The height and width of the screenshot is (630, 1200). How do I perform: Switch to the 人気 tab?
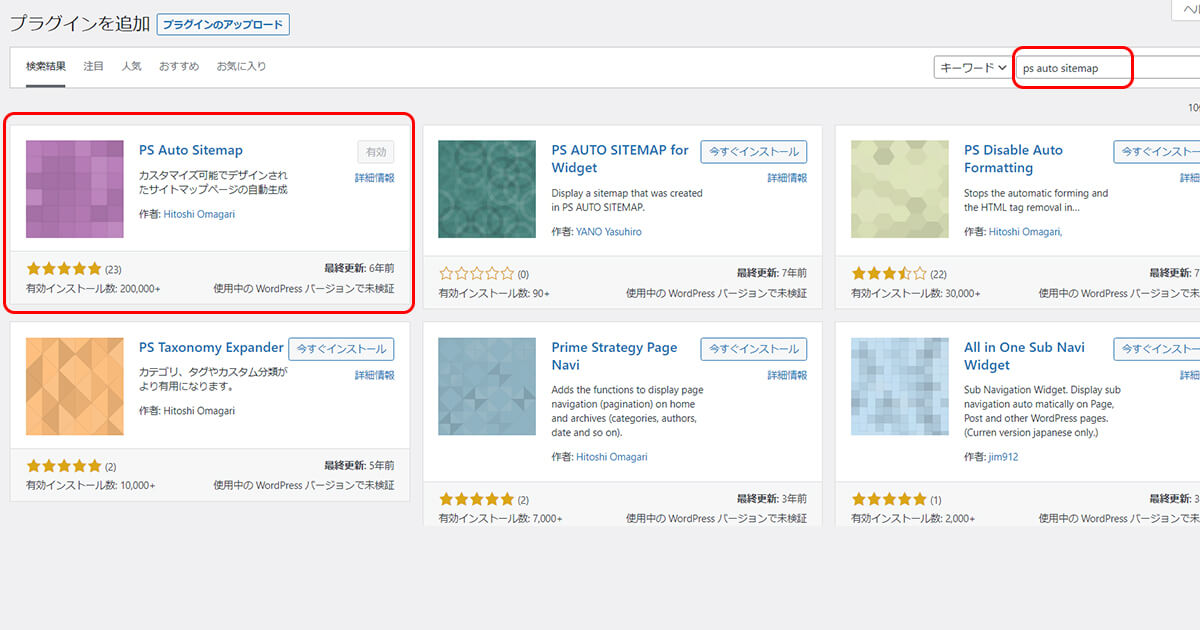(131, 67)
